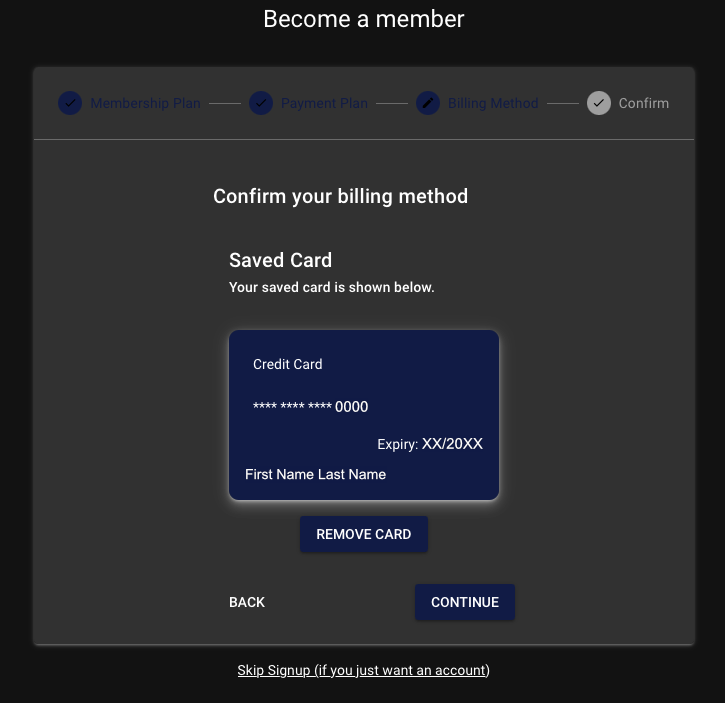Open the Skip Signup link
The width and height of the screenshot is (725, 703).
click(363, 670)
